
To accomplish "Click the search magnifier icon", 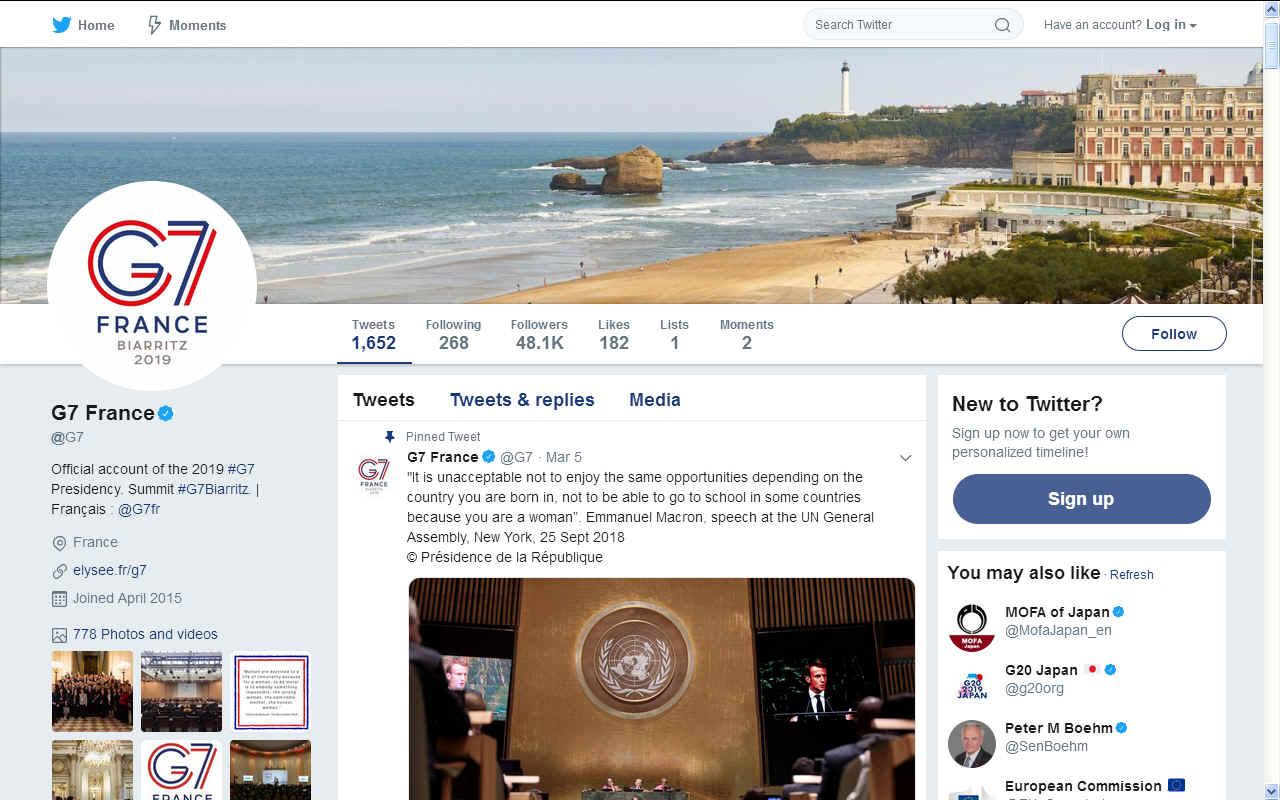I will pos(1002,25).
